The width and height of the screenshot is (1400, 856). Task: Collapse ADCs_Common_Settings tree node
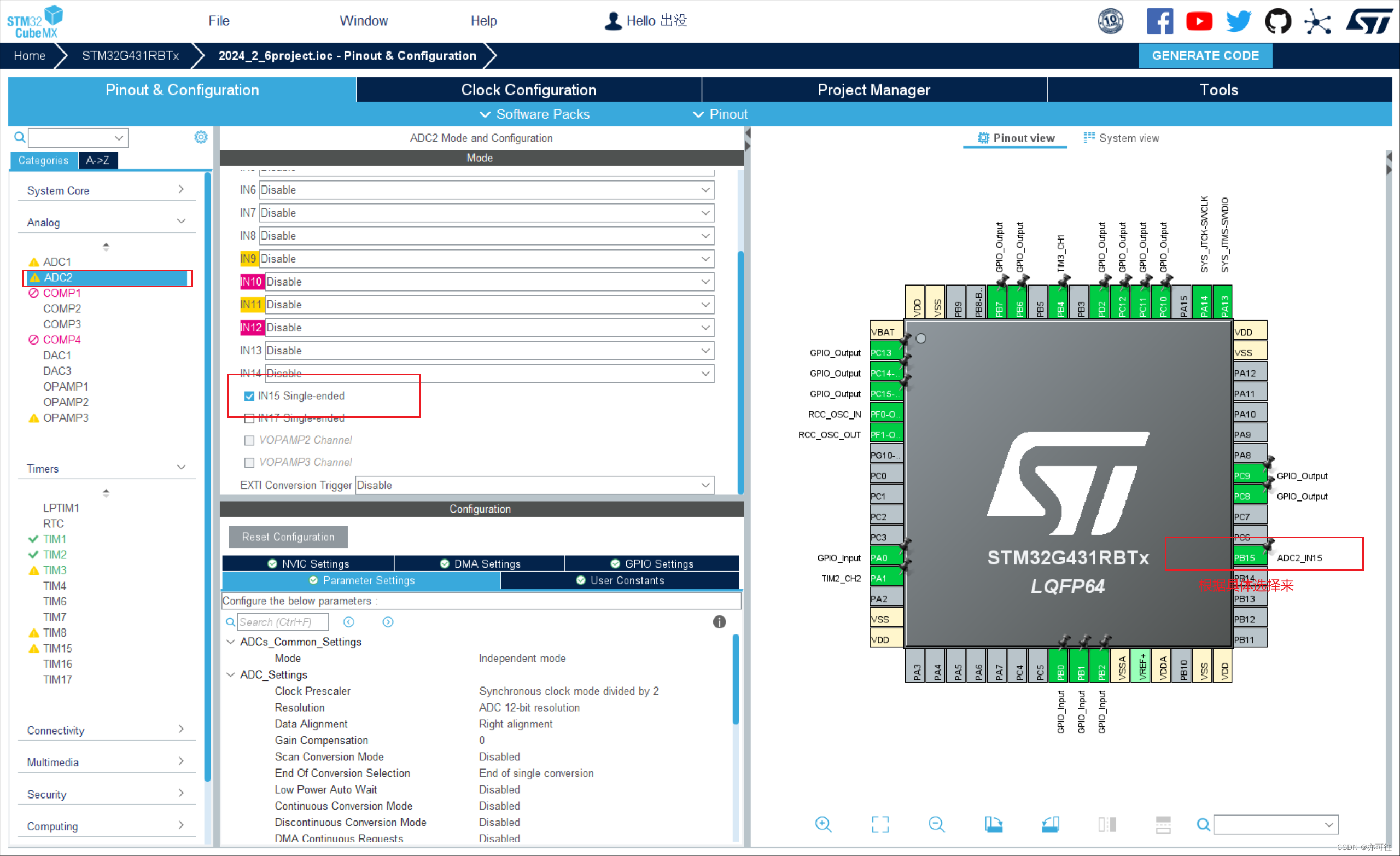(231, 642)
